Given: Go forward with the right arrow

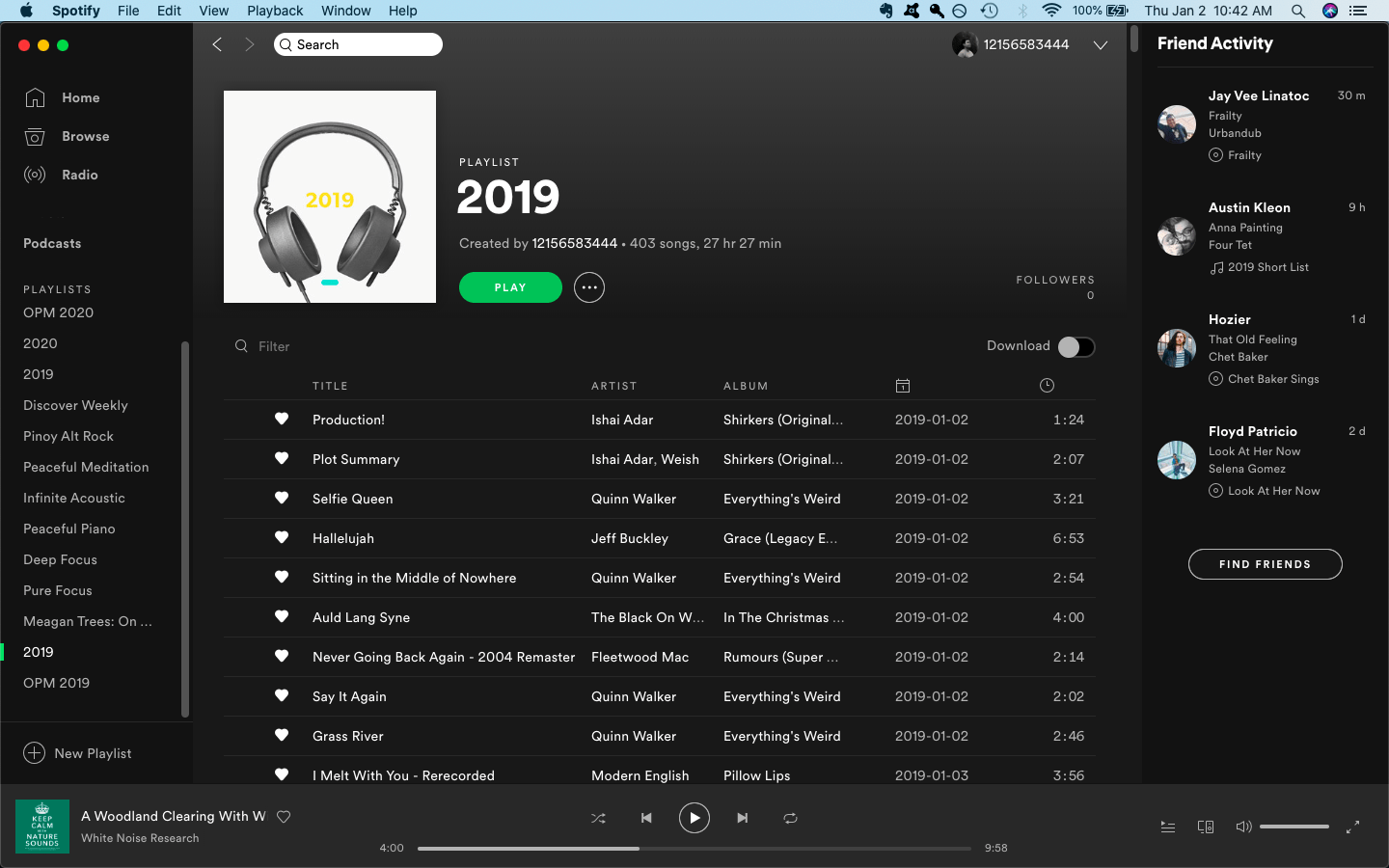Looking at the screenshot, I should click(x=249, y=44).
